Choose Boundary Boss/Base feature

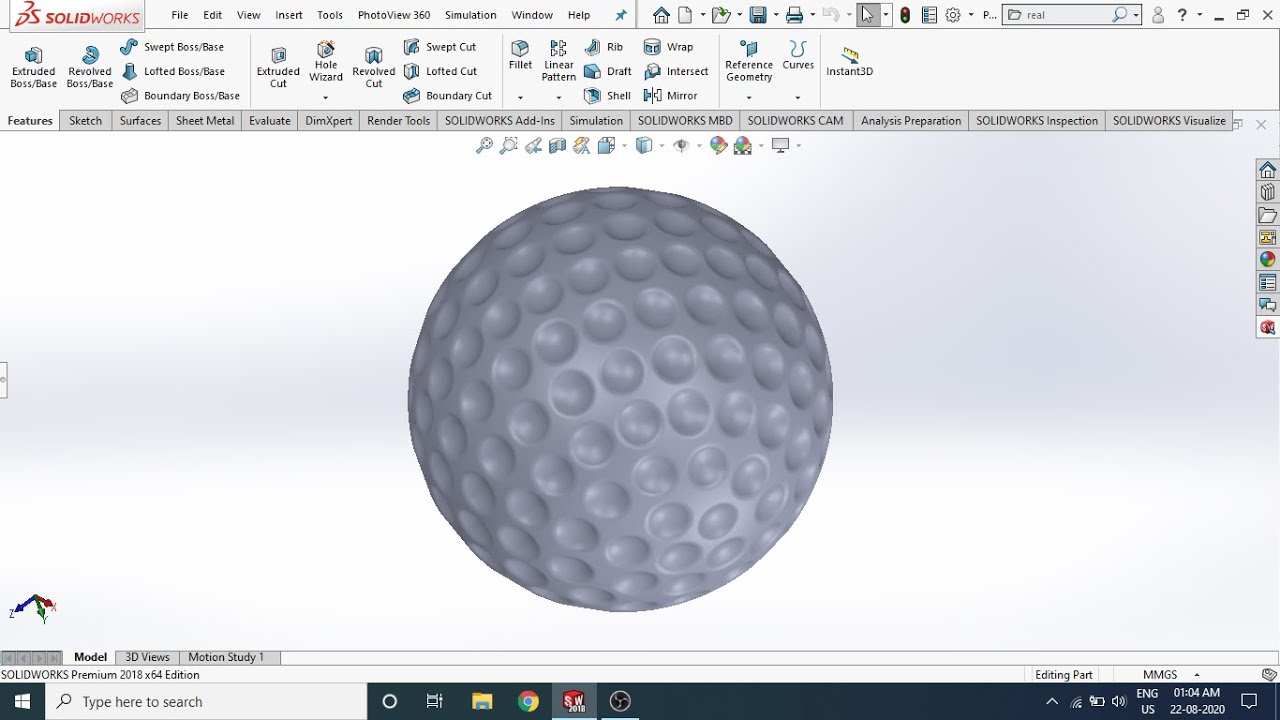180,96
